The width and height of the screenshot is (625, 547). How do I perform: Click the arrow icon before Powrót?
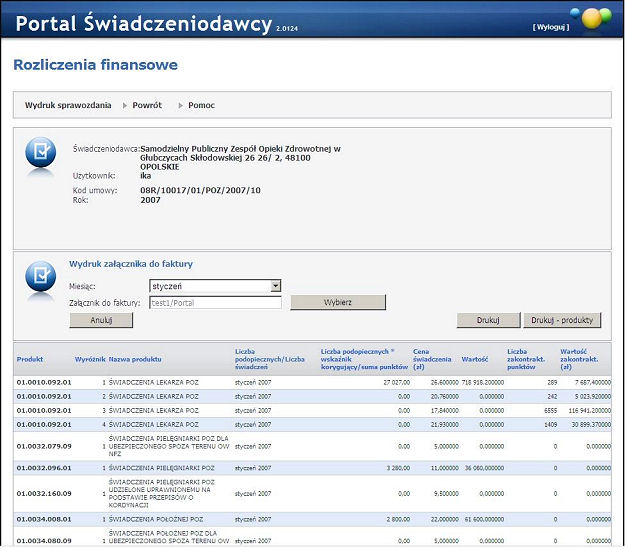coord(124,105)
